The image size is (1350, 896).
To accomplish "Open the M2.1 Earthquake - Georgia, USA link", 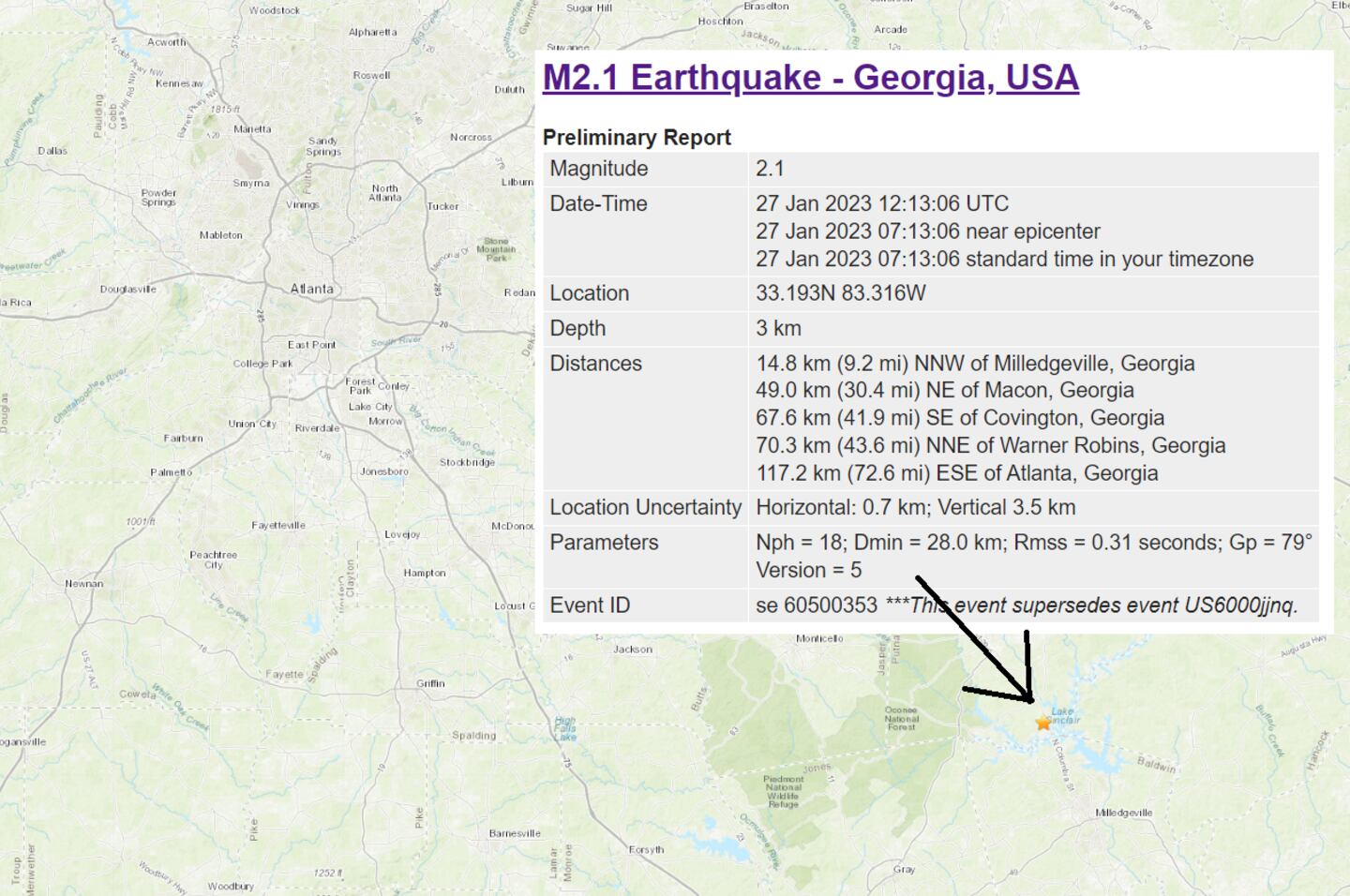I will [810, 77].
